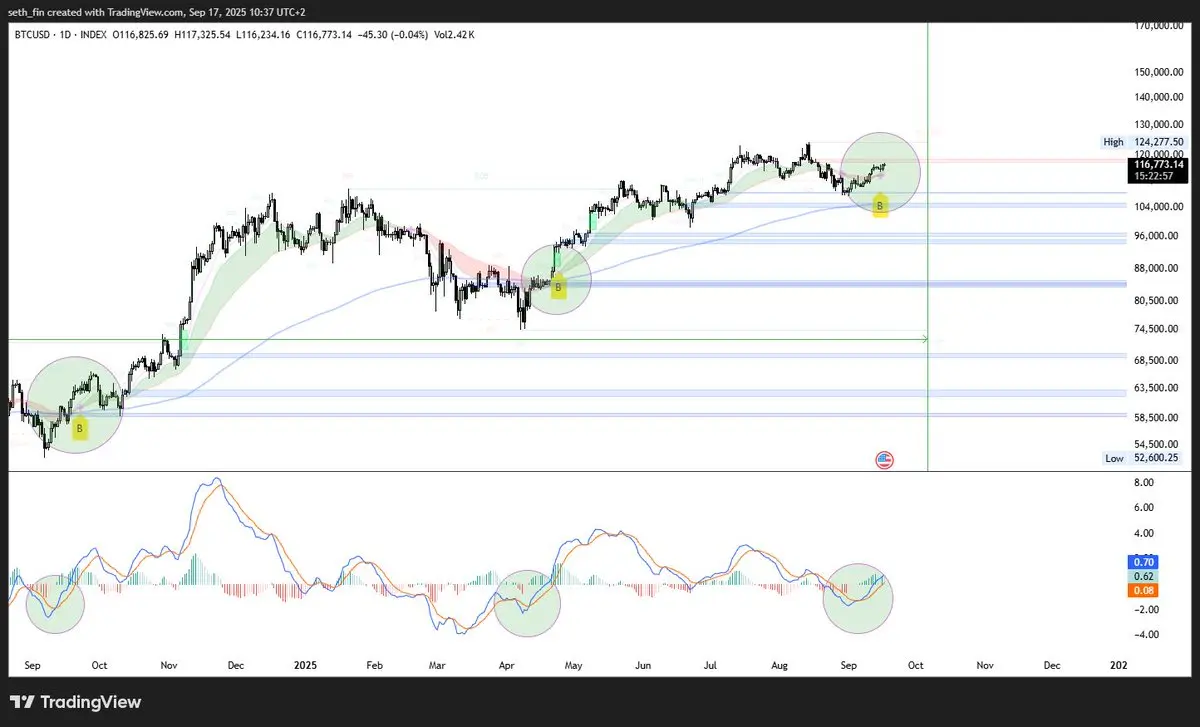Select the B signal marker near the 58,500 level

coord(80,429)
